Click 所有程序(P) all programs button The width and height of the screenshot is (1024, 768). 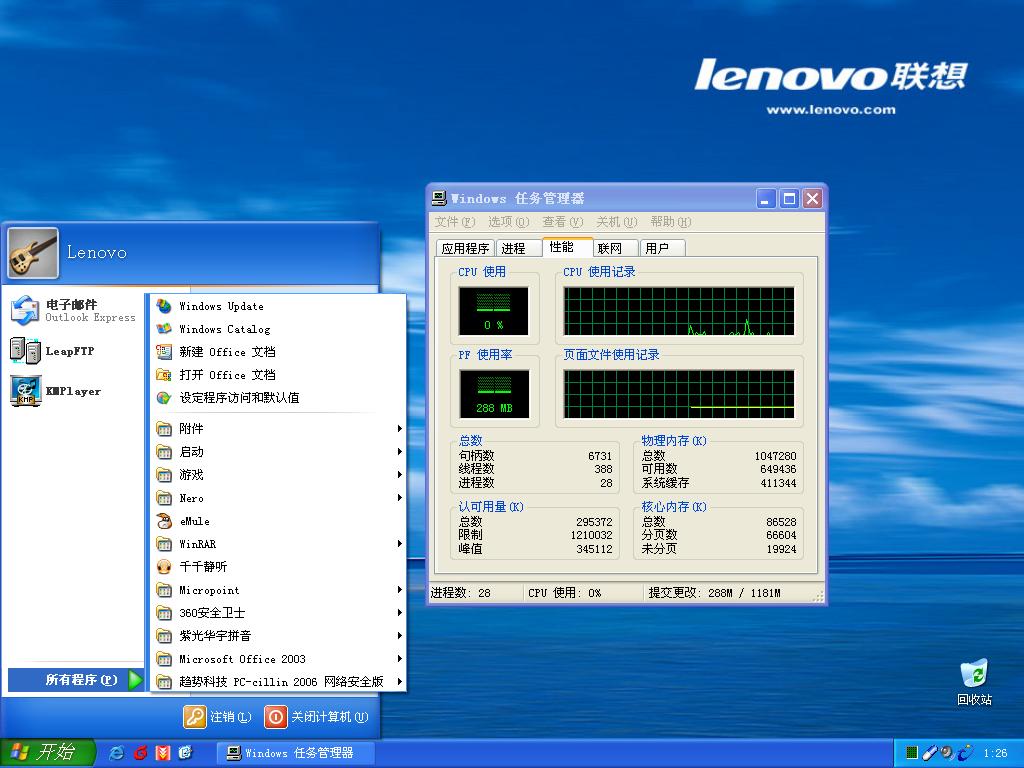pyautogui.click(x=75, y=680)
